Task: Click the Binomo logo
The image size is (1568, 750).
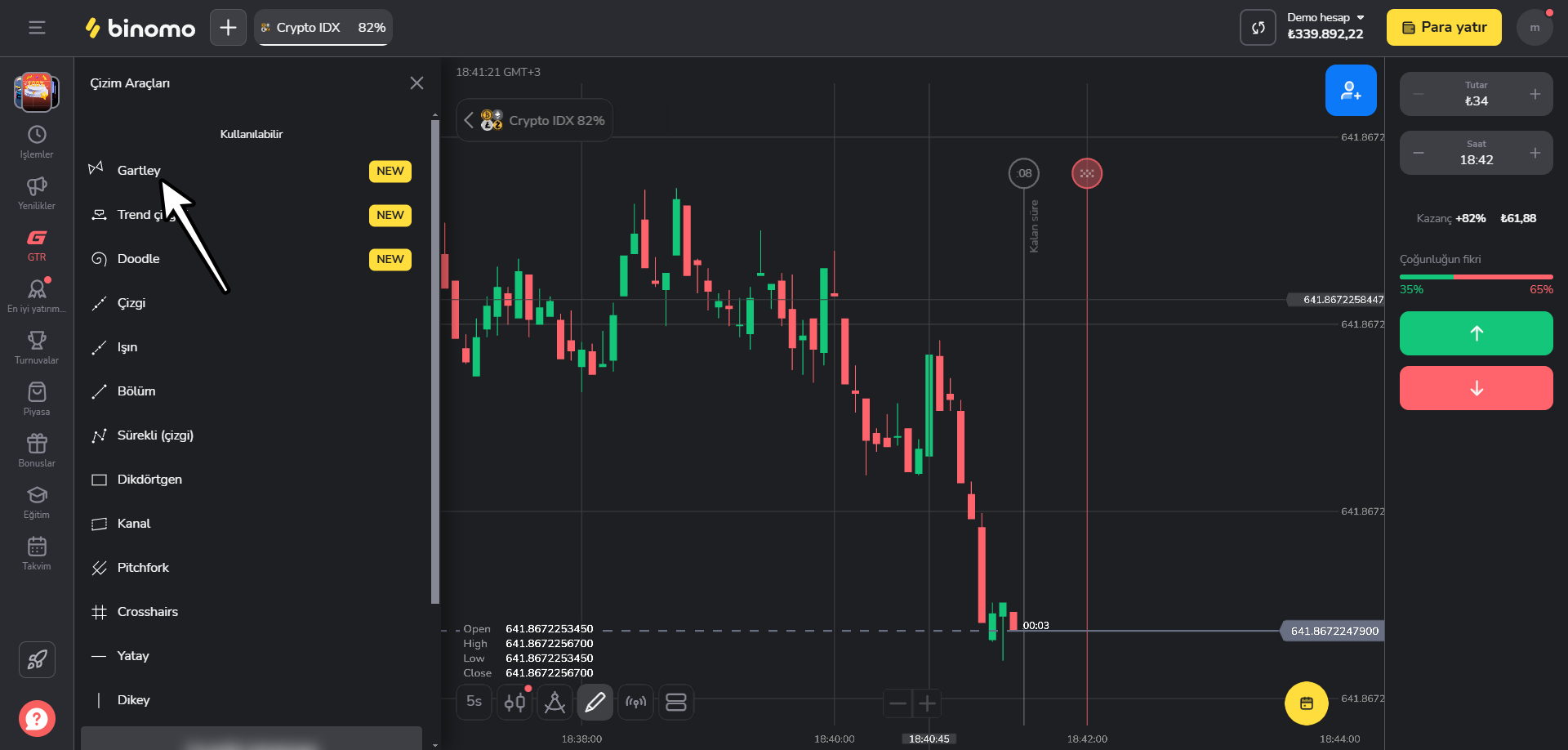Action: [140, 28]
